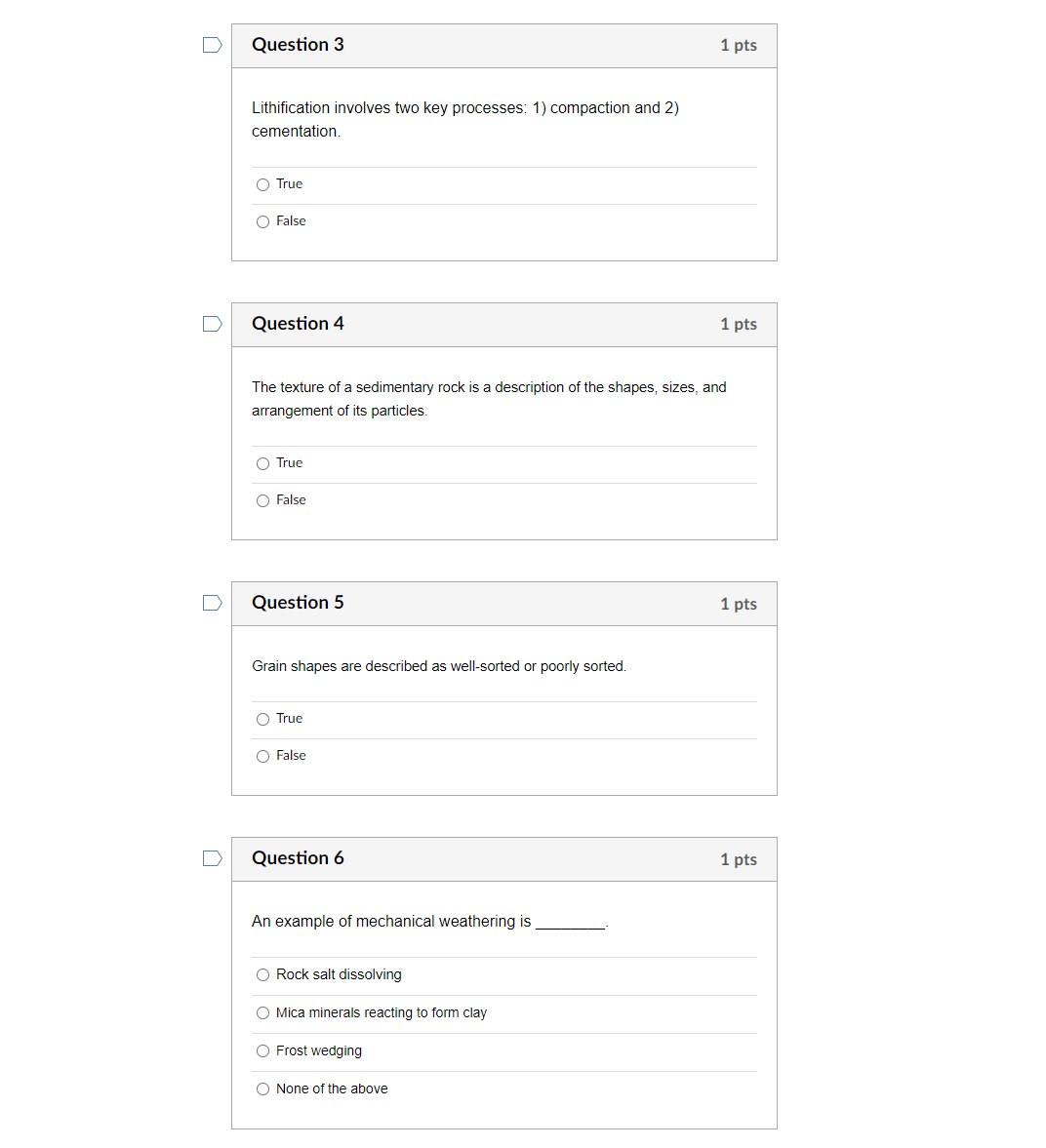Screen dimensions: 1046x1148
Task: Select True for Question 4
Action: (x=262, y=463)
